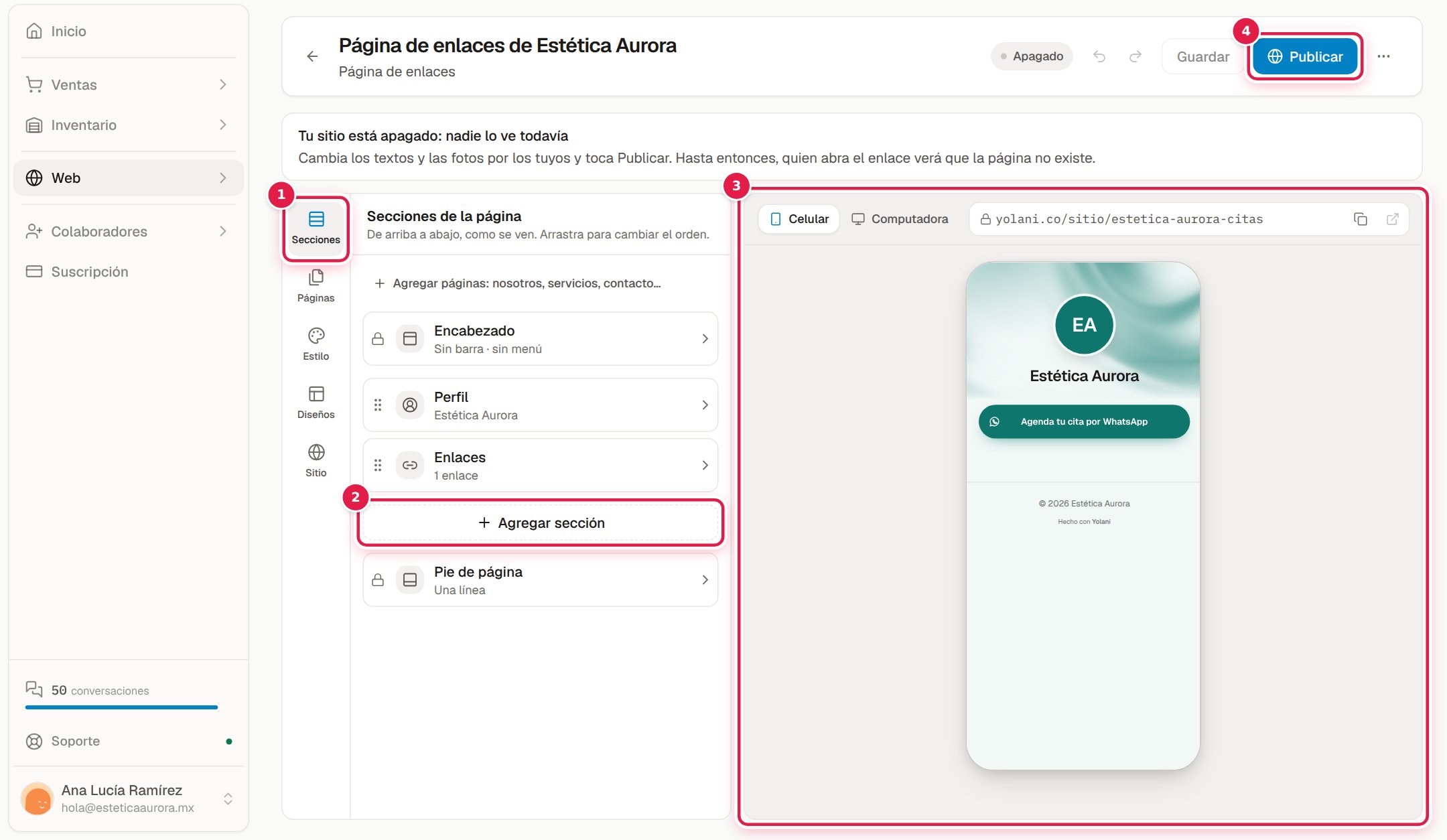Click the Publicar button
The height and width of the screenshot is (840, 1447).
(x=1305, y=56)
